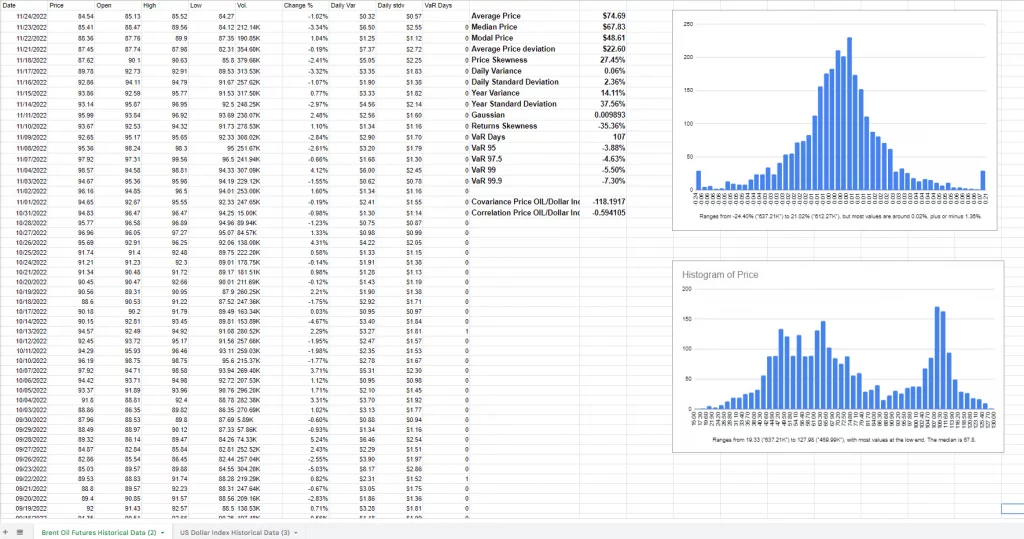Click the Histogram of Price chart title
Screen dimensions: 1024x539
tap(720, 274)
